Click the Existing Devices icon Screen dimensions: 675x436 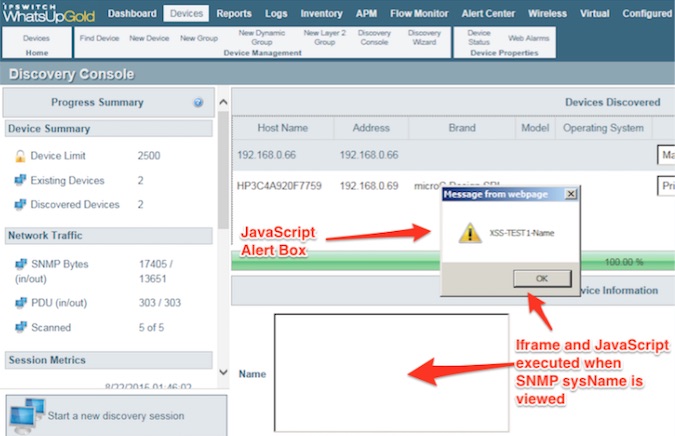(20, 181)
